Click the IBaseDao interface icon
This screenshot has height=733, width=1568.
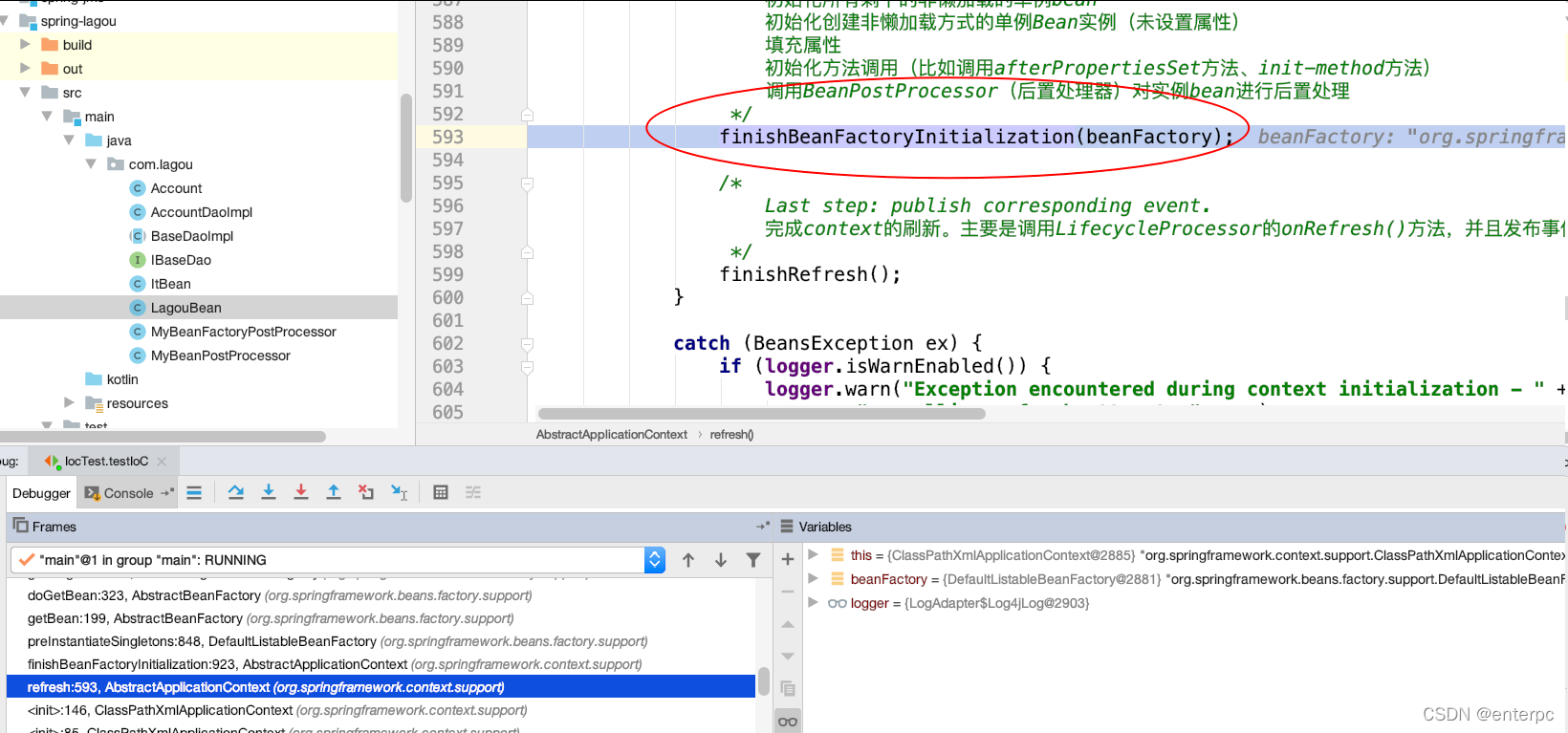point(138,260)
